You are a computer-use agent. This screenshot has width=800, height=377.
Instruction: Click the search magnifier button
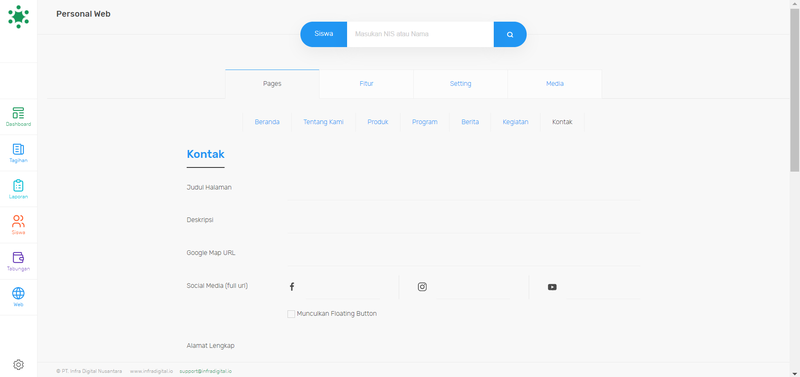click(510, 34)
